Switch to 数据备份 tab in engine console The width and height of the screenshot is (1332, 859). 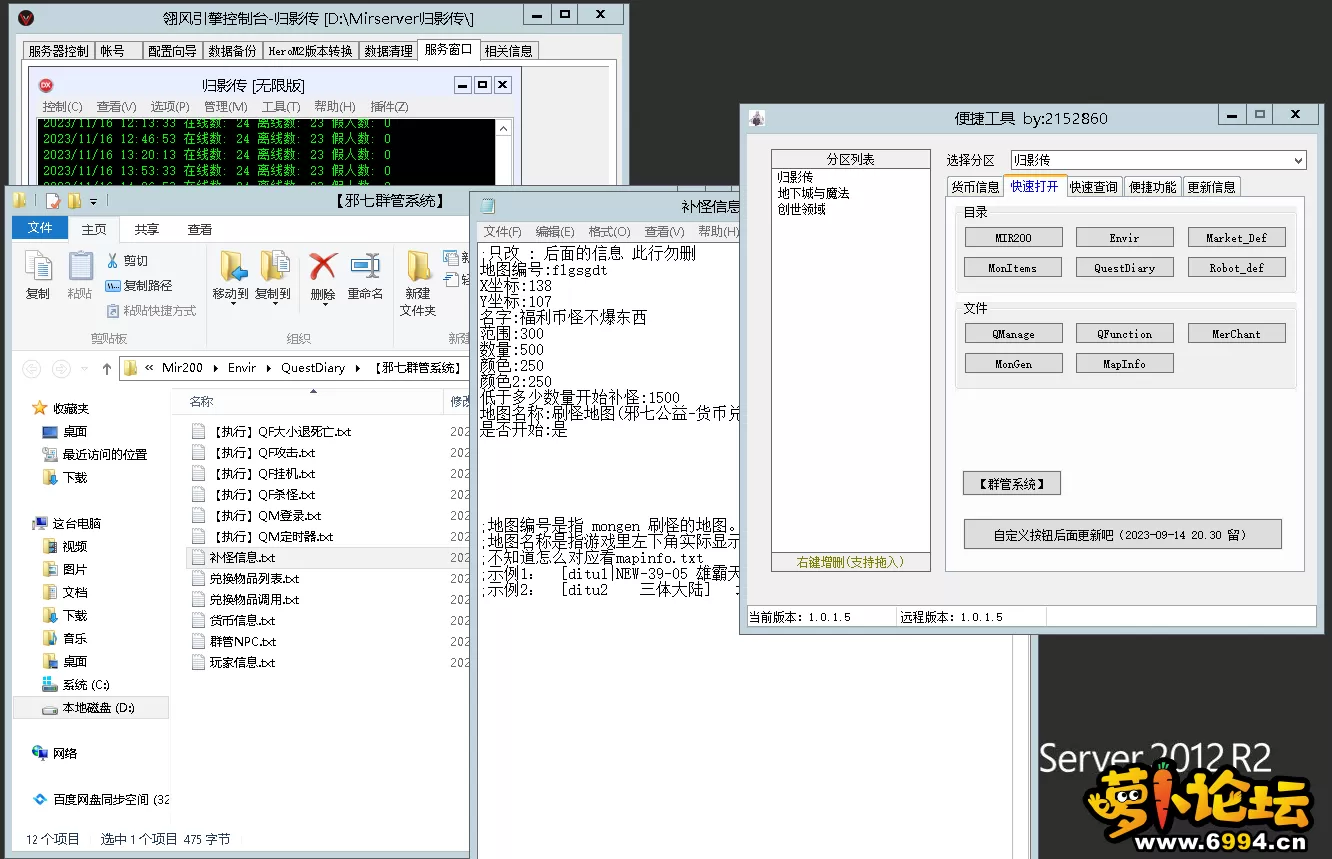click(x=232, y=51)
